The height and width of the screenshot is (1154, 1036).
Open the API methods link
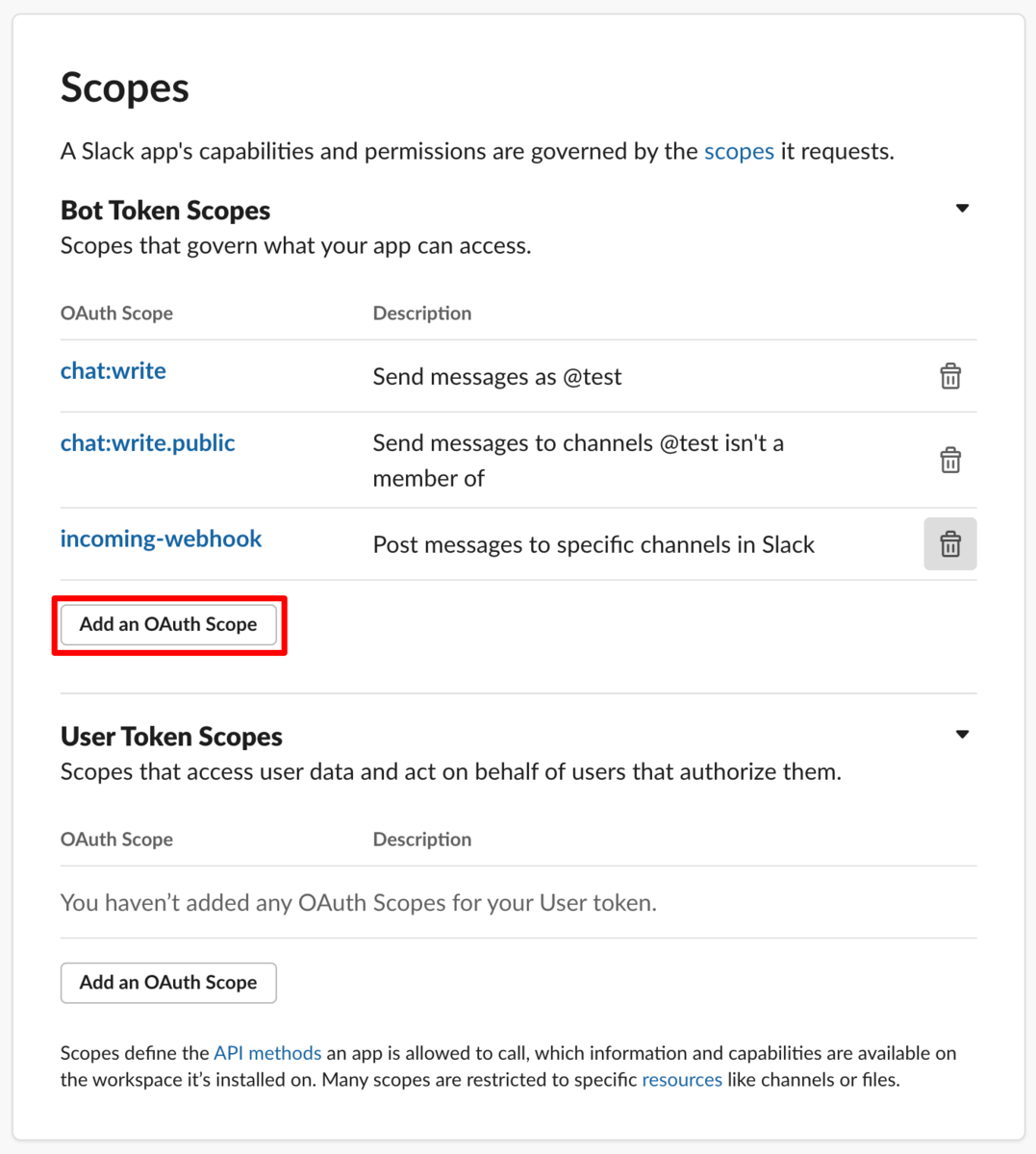click(x=267, y=1053)
